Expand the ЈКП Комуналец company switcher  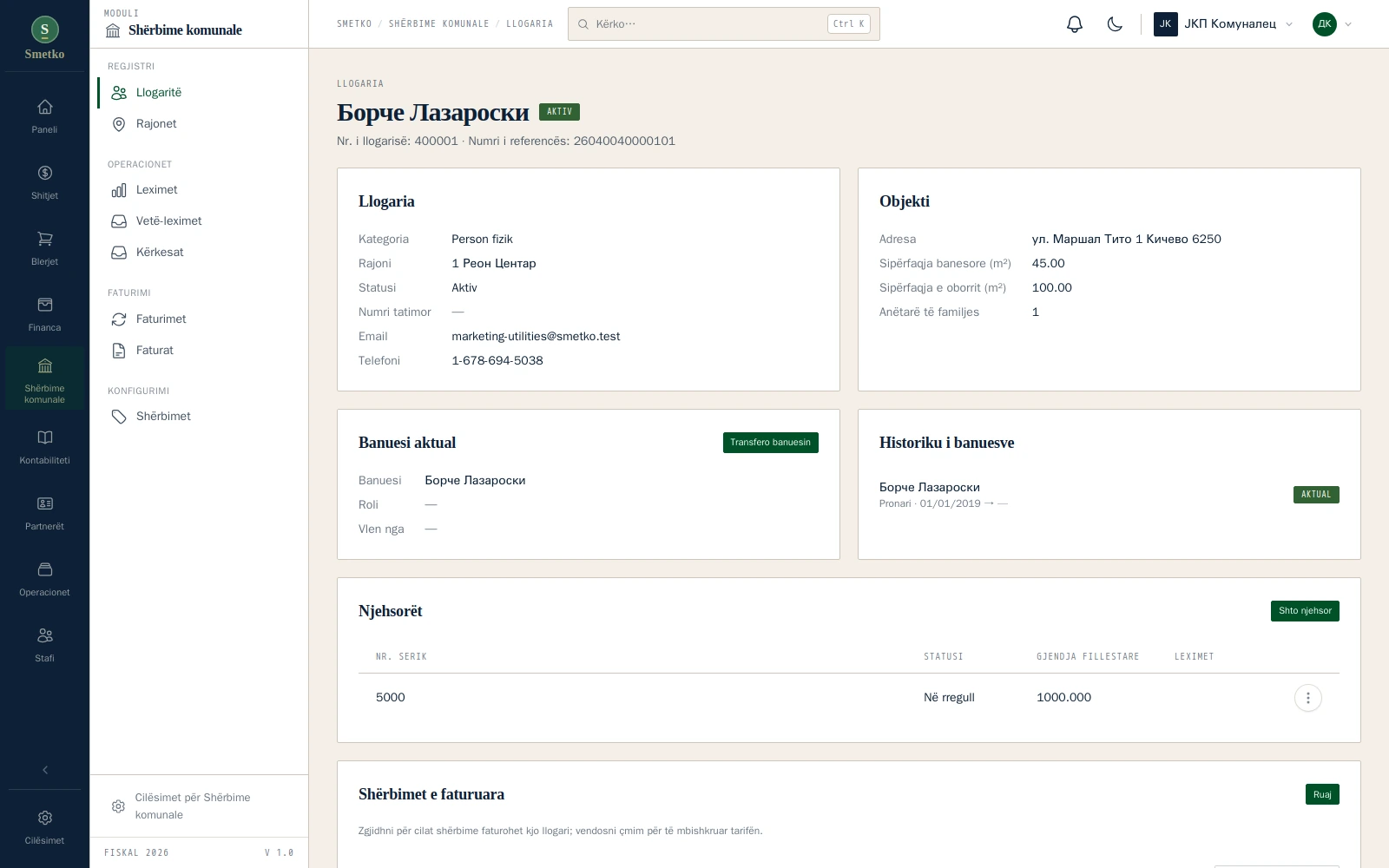pyautogui.click(x=1223, y=24)
